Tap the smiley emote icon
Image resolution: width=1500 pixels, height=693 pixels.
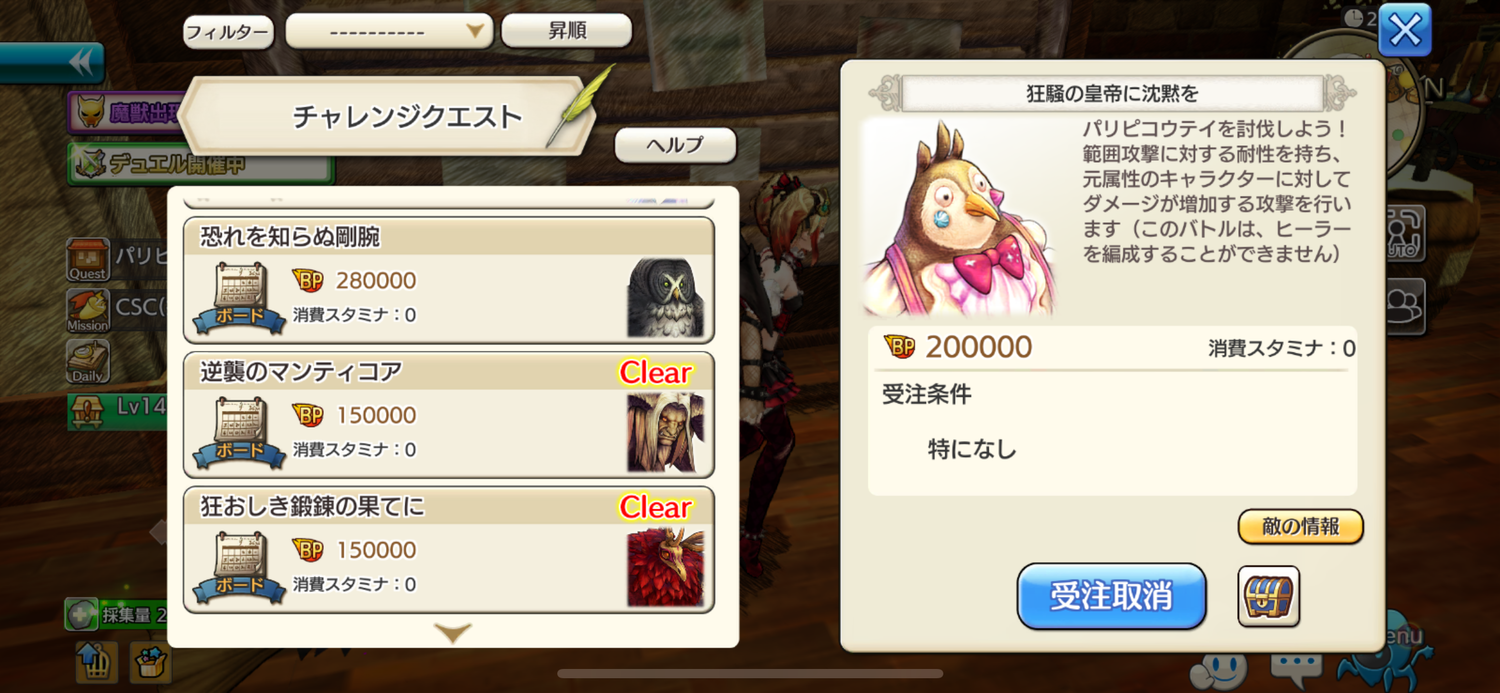click(x=1219, y=666)
